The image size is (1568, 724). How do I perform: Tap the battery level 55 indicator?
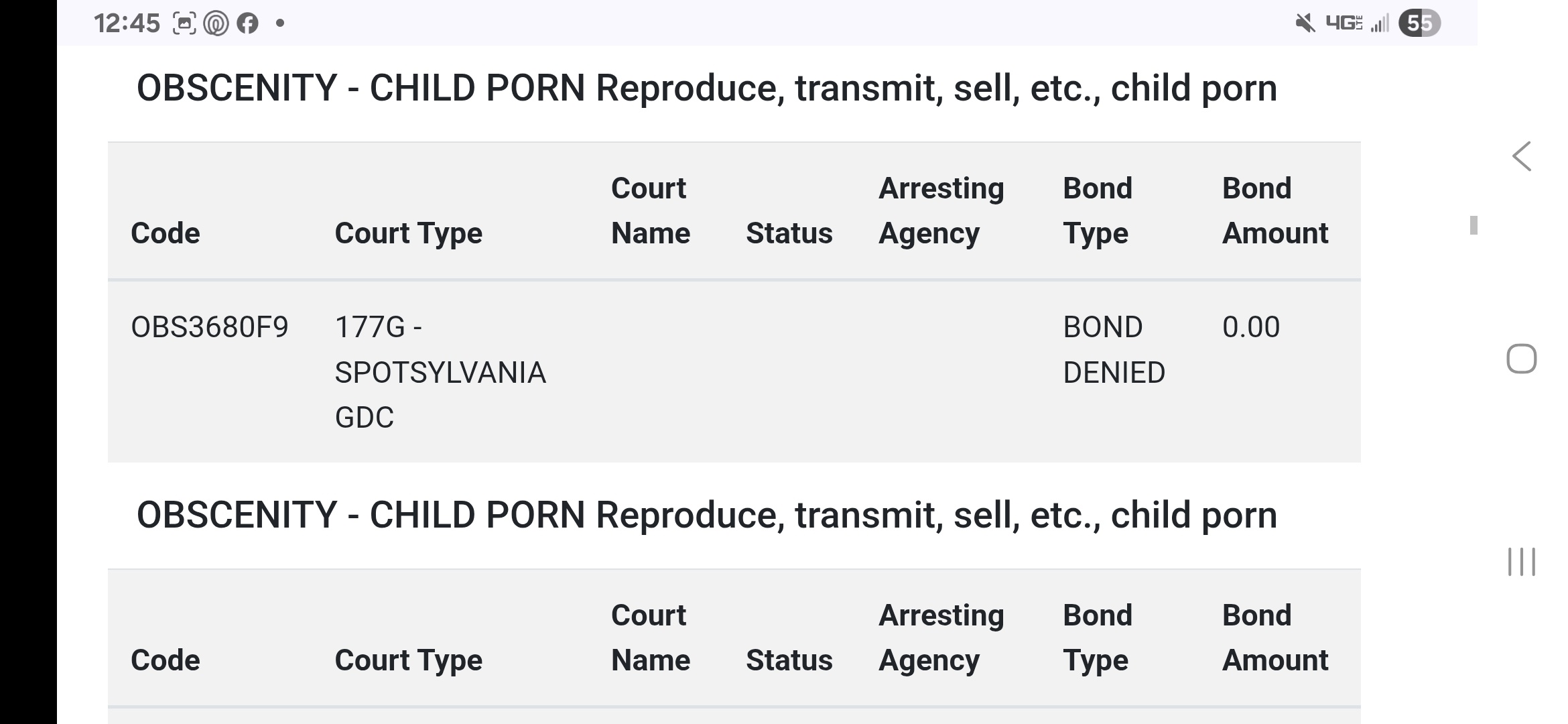tap(1419, 23)
